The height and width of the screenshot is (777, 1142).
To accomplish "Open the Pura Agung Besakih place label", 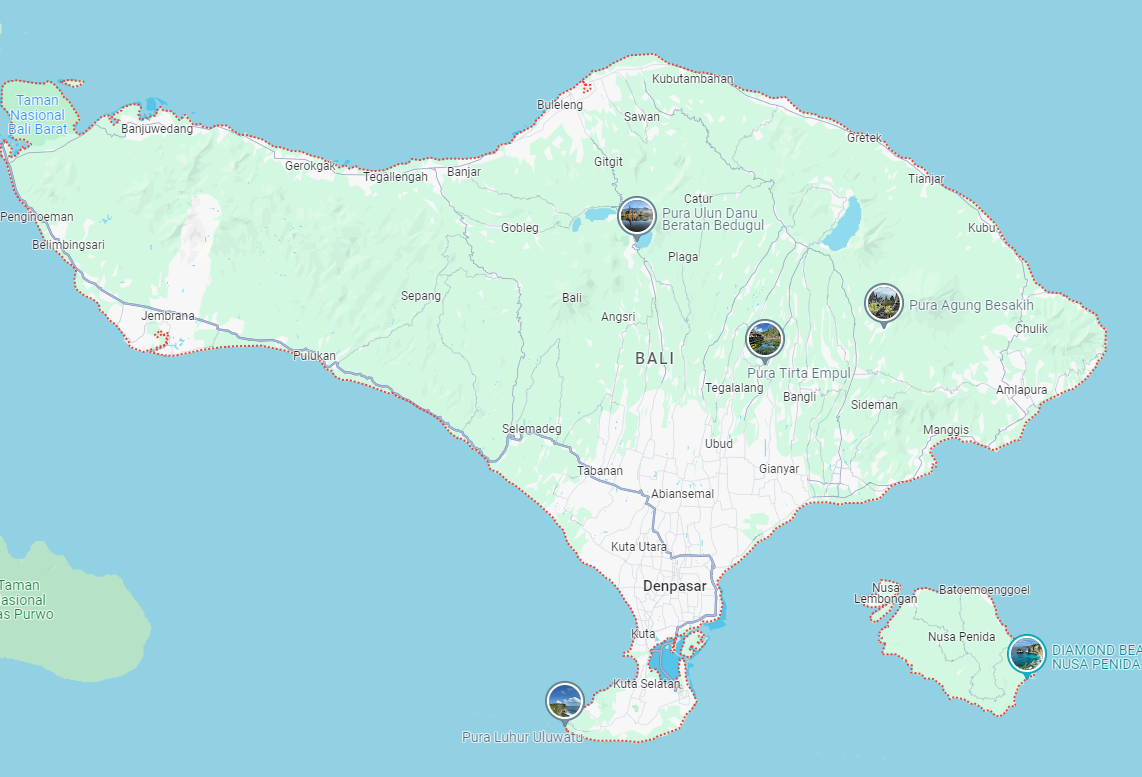I will point(971,305).
